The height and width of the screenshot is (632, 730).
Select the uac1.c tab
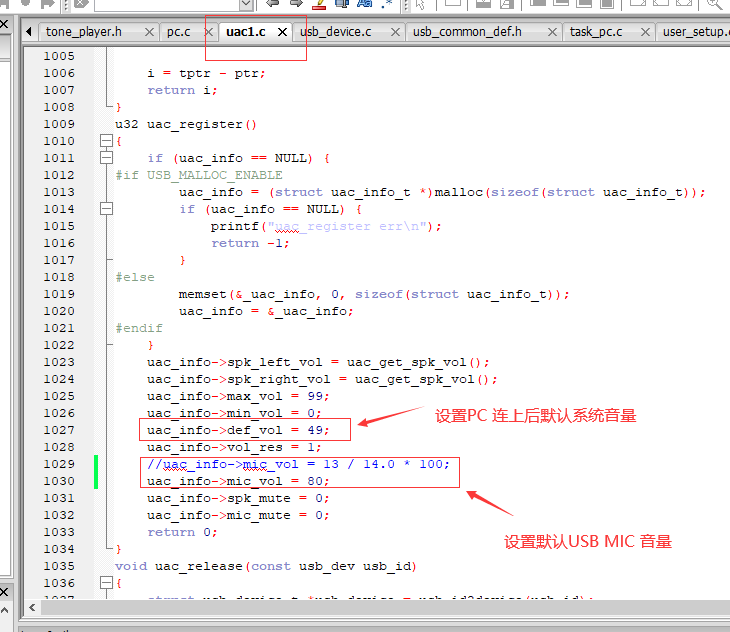click(x=245, y=32)
